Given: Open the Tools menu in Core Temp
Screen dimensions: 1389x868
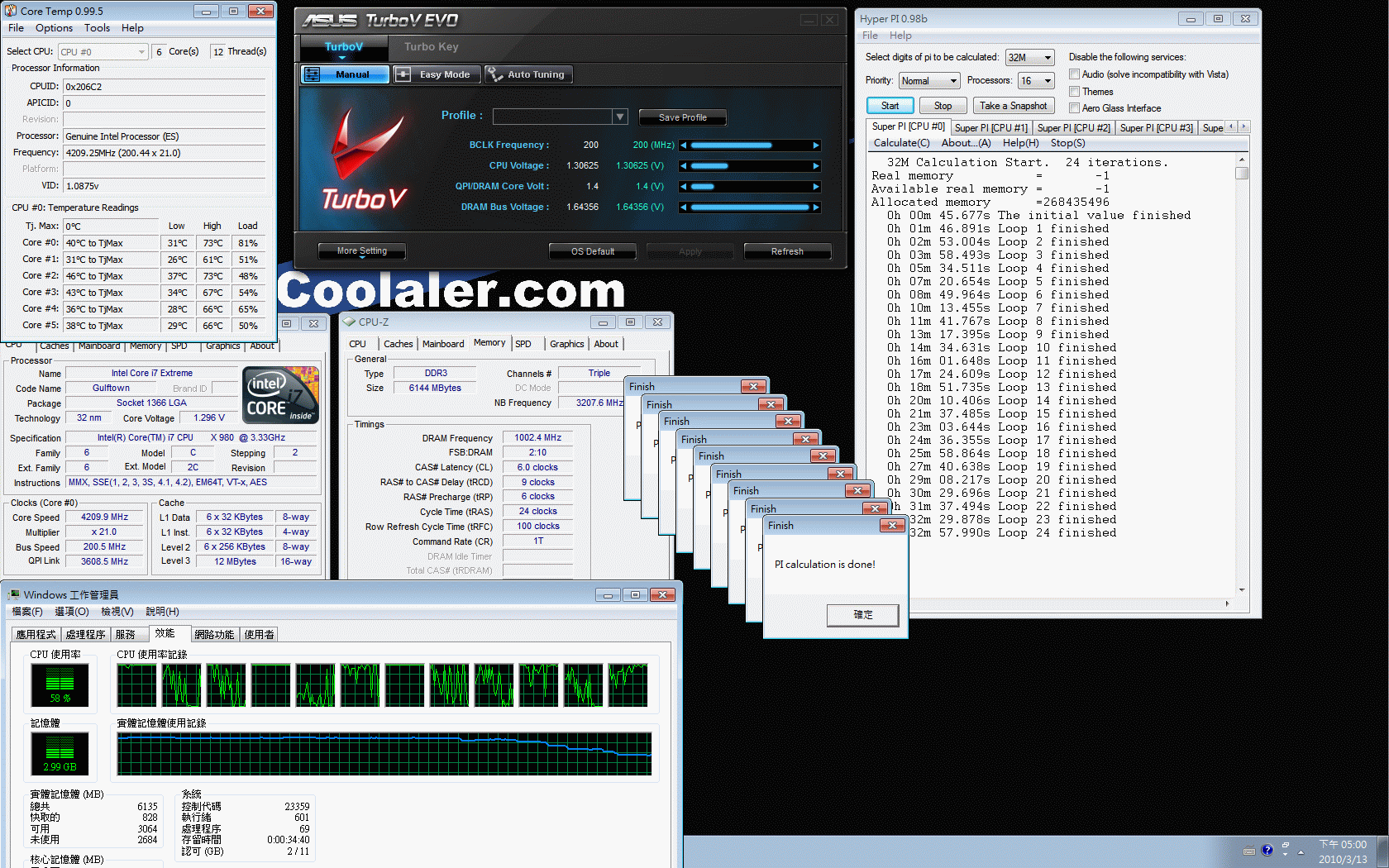Looking at the screenshot, I should [x=97, y=28].
